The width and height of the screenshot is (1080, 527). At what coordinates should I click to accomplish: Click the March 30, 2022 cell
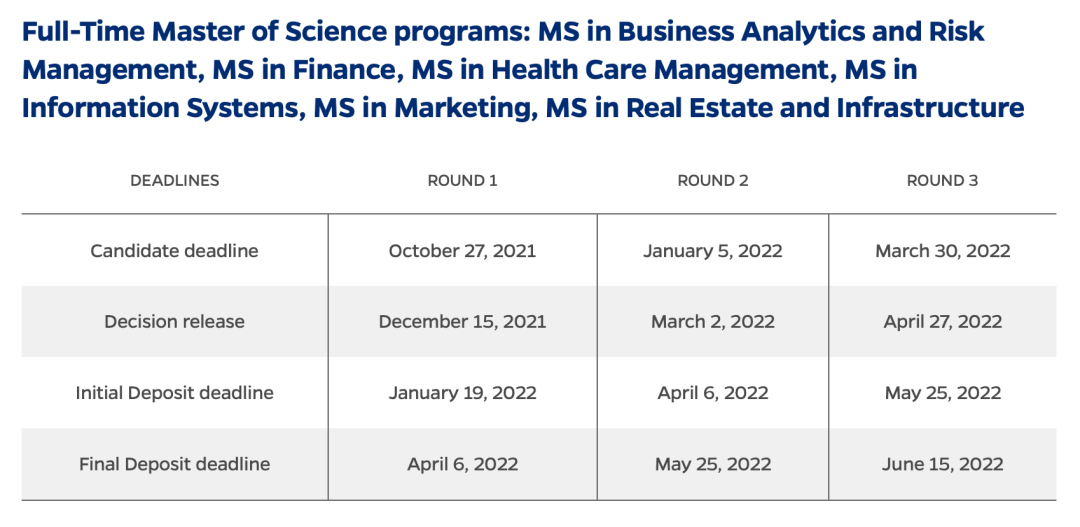pos(942,251)
